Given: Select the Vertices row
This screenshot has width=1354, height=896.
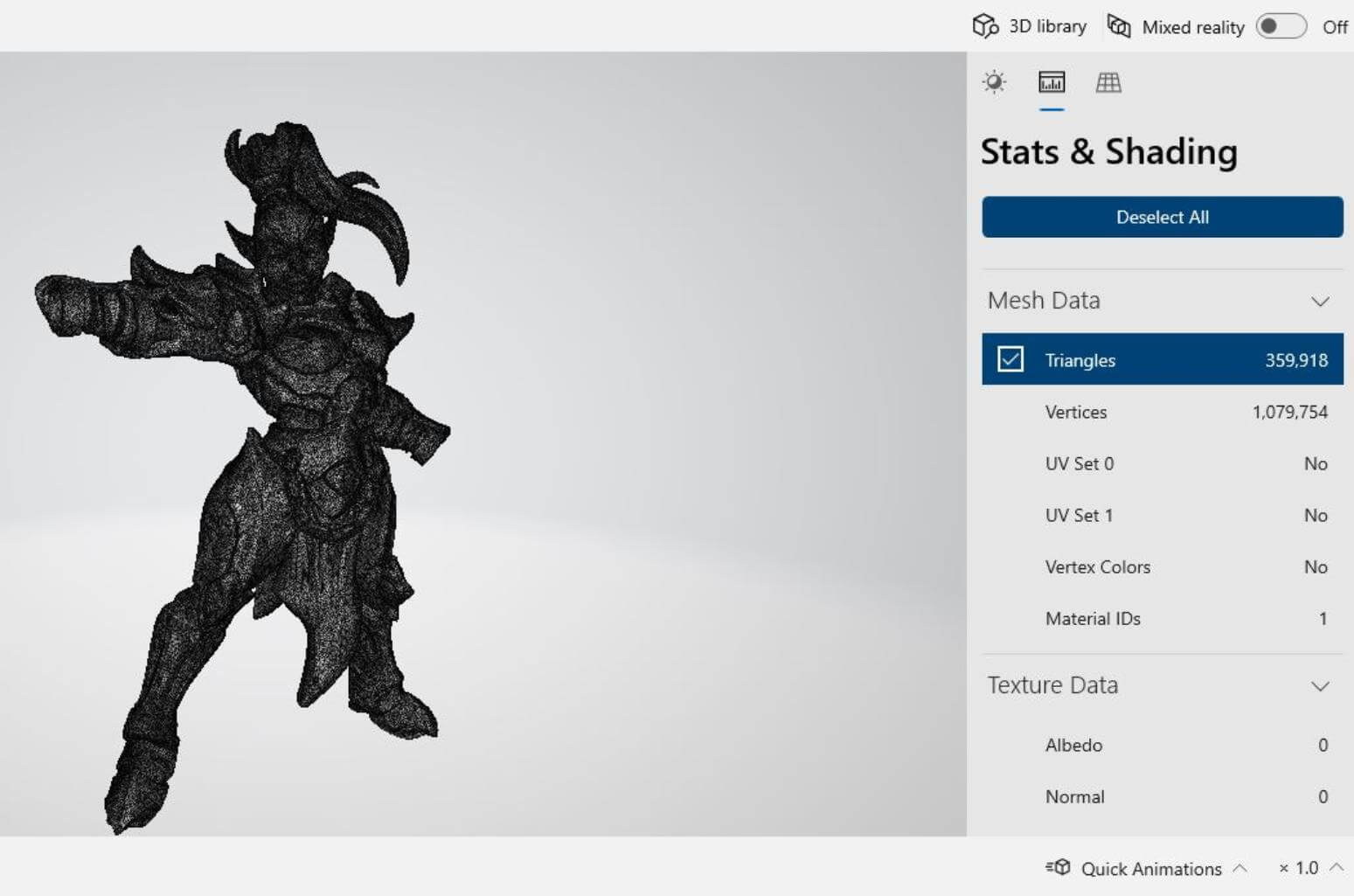Looking at the screenshot, I should pos(1162,412).
